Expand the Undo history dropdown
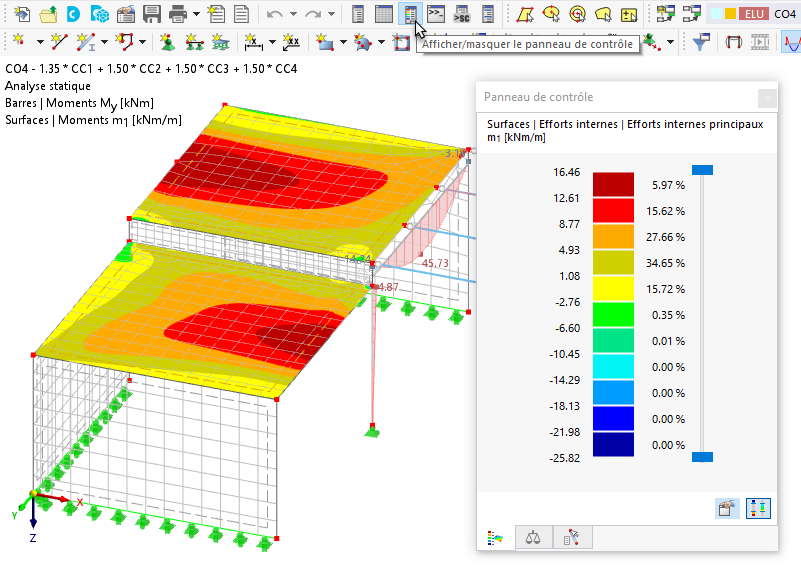Screen dimensions: 801x568 point(293,14)
